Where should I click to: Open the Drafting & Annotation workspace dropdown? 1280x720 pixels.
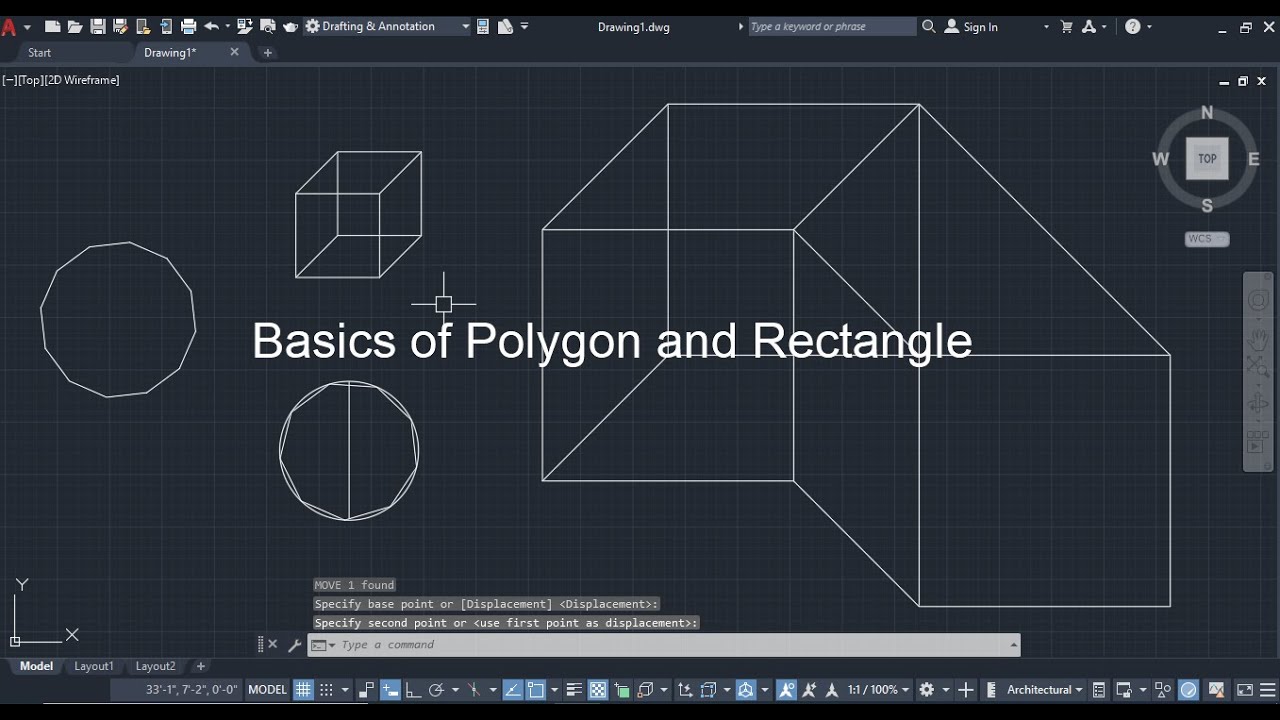tap(387, 27)
